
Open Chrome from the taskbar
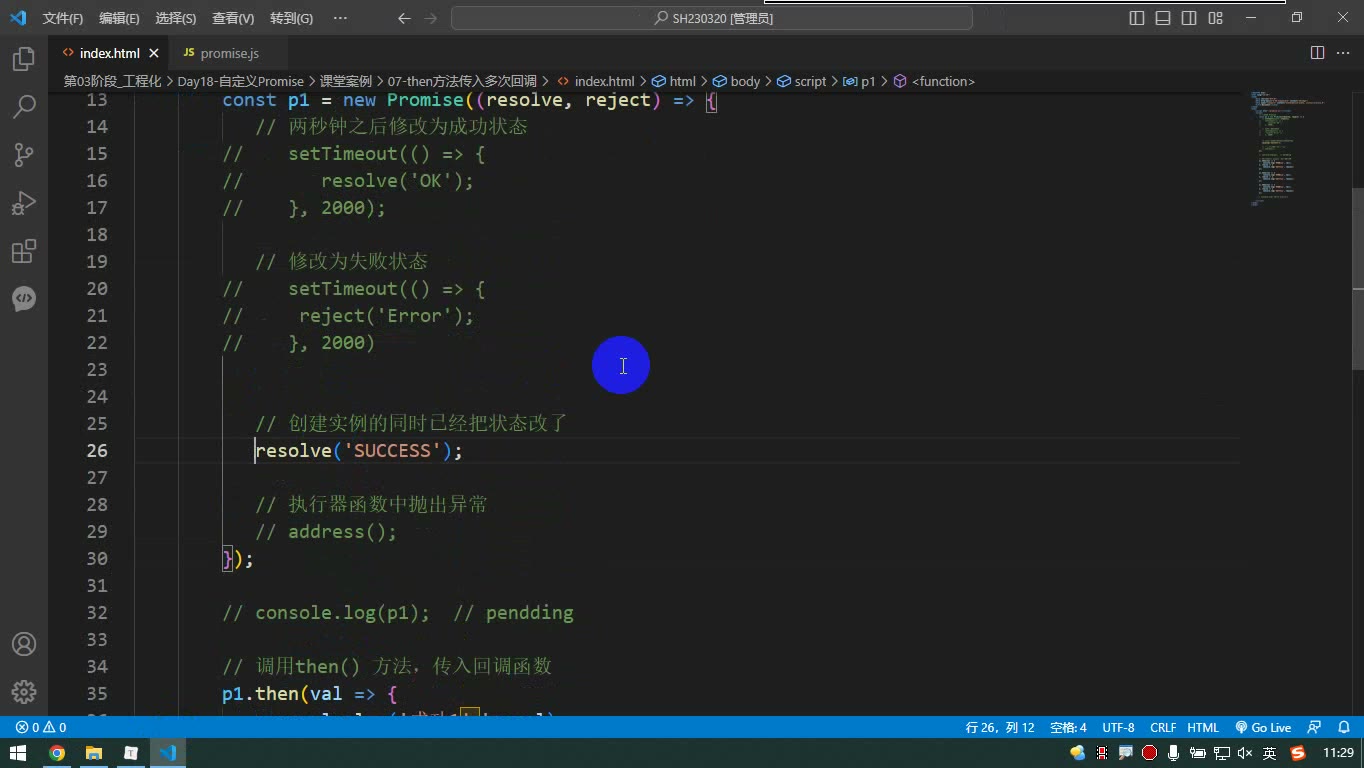tap(57, 753)
